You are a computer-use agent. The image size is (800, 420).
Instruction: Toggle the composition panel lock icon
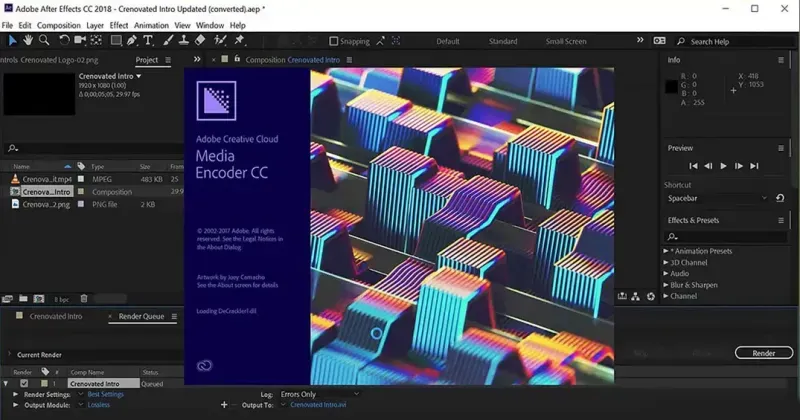(x=237, y=59)
